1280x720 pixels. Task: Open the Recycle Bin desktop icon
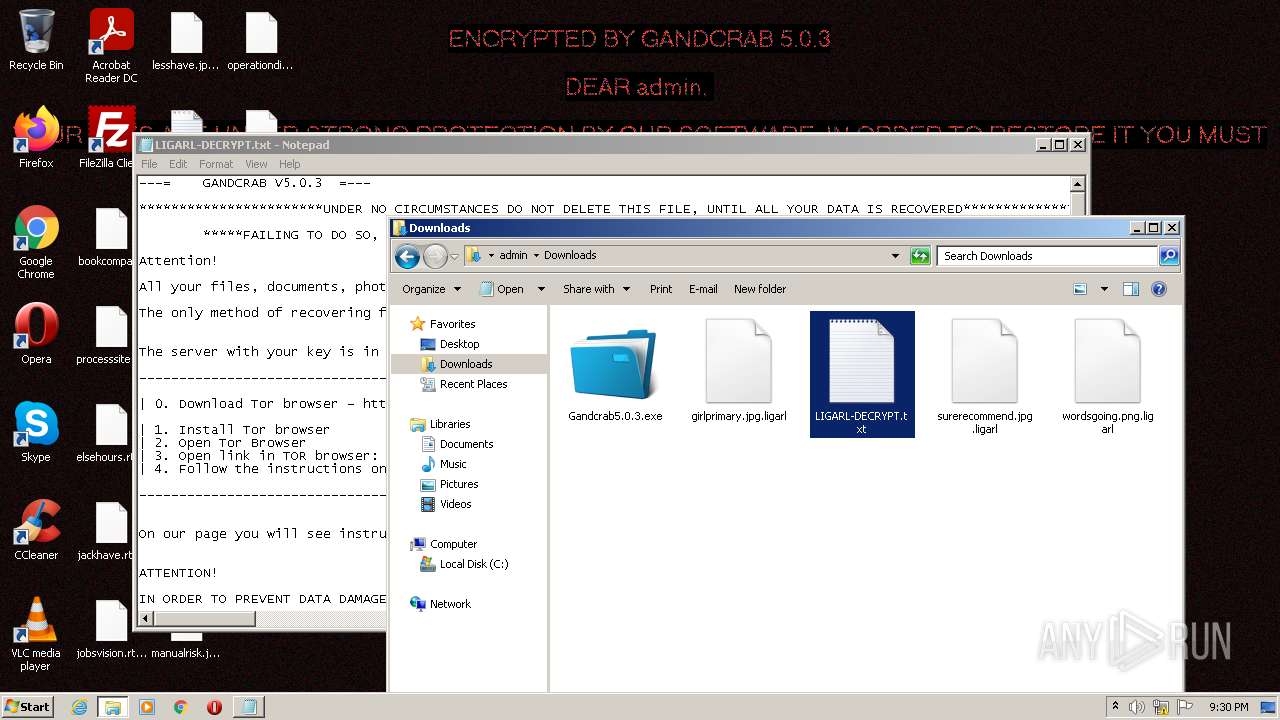36,40
